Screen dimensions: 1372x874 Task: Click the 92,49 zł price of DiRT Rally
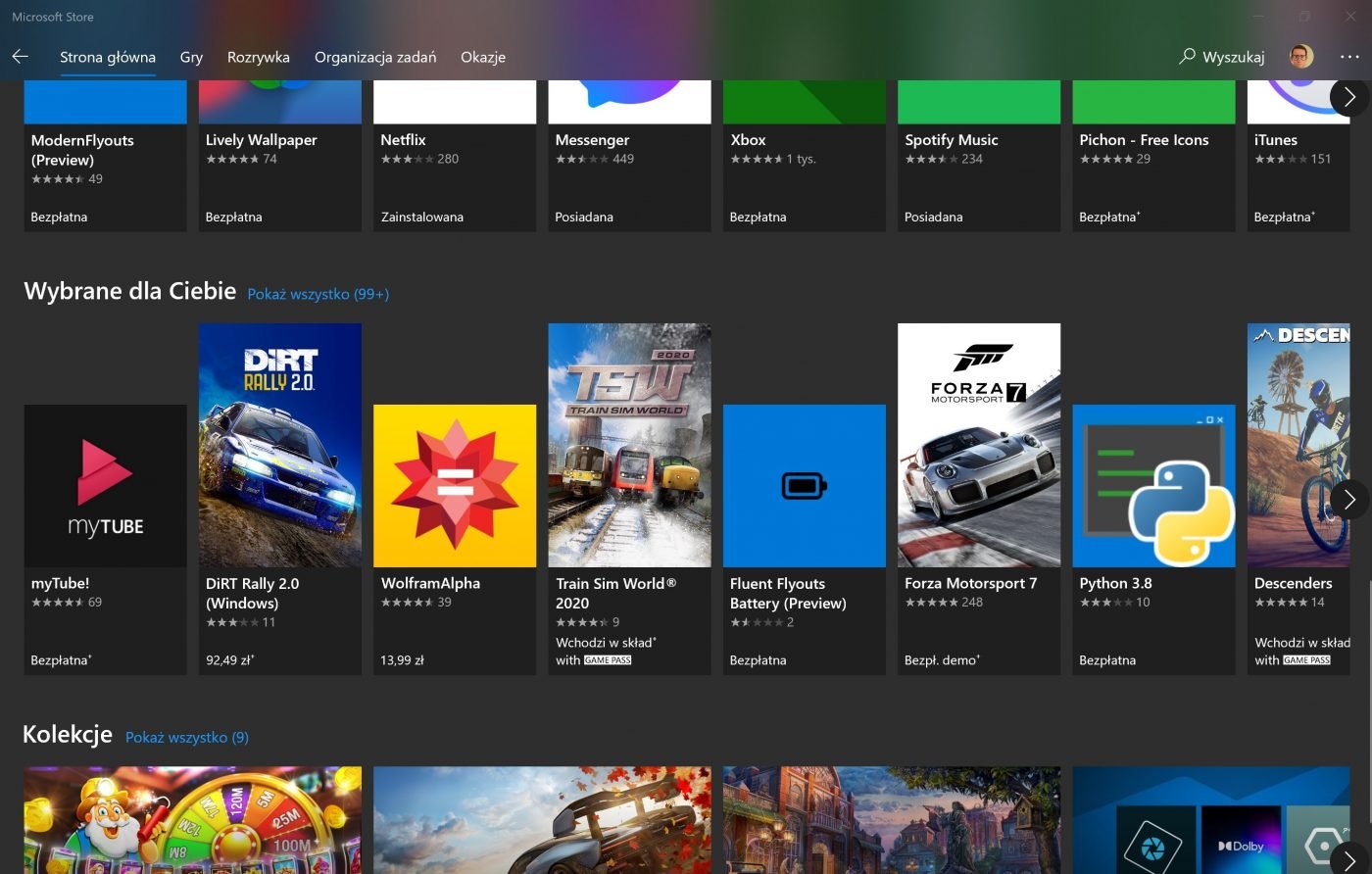[x=230, y=660]
